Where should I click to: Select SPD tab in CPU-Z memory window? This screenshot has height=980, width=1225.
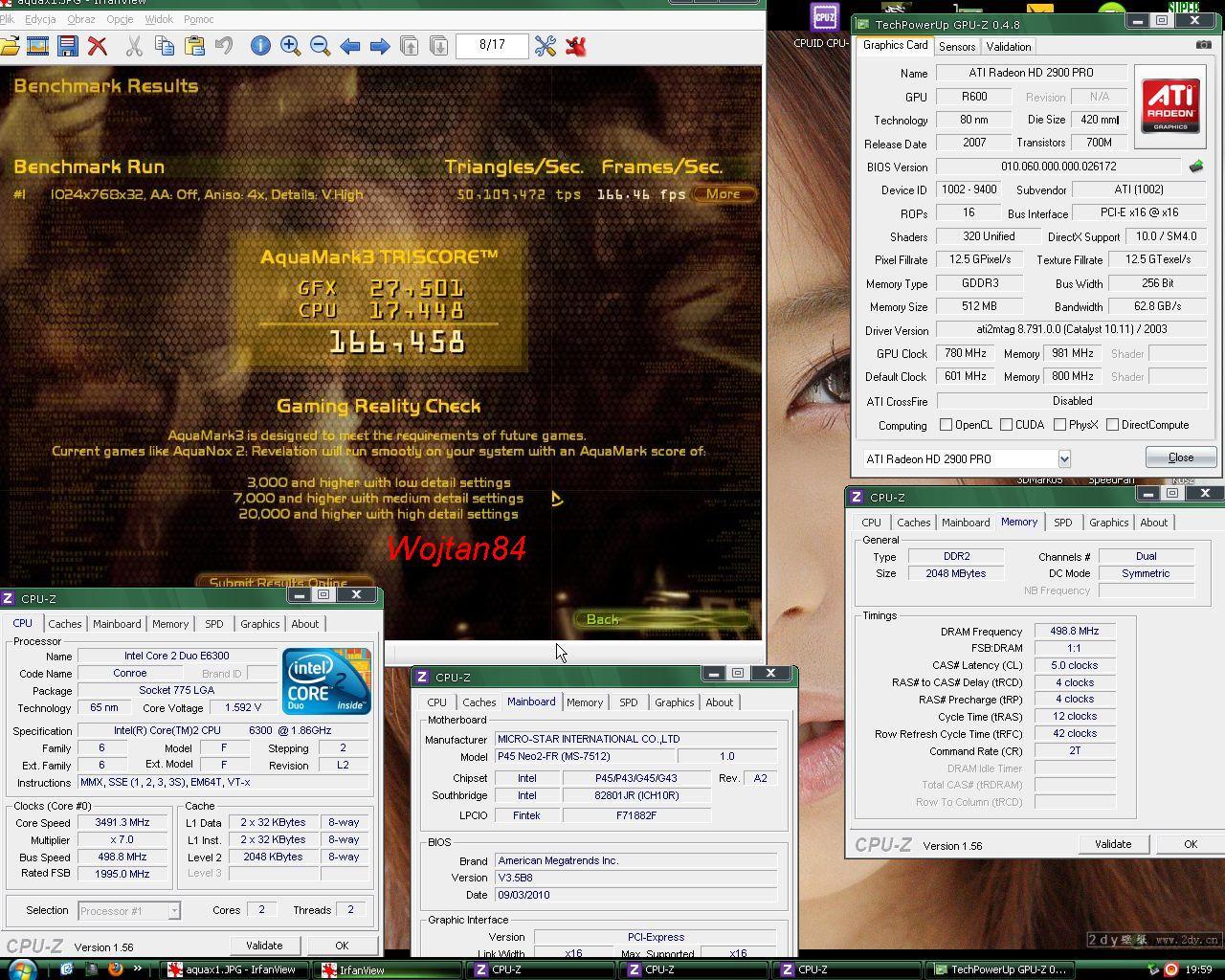tap(1062, 523)
